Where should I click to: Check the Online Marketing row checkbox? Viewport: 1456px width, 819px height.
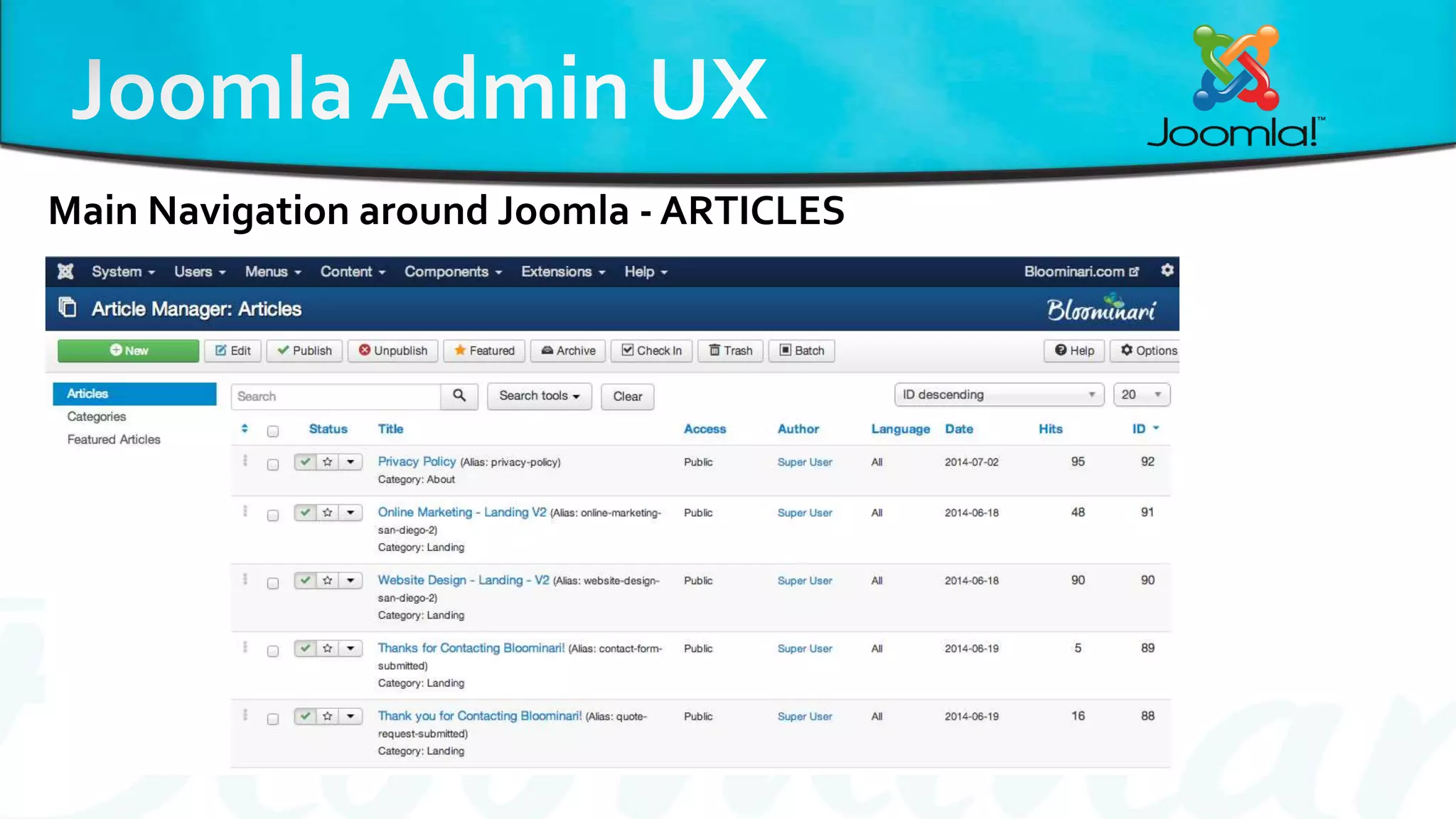(273, 515)
